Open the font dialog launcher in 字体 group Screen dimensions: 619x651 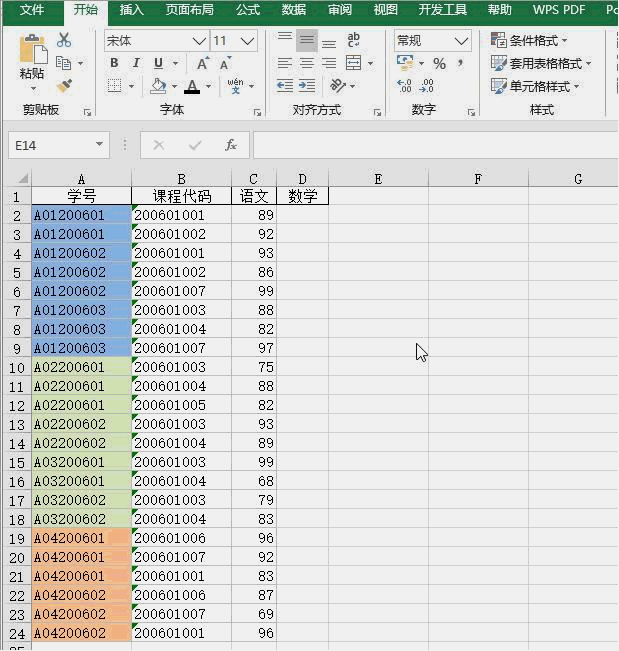[257, 112]
